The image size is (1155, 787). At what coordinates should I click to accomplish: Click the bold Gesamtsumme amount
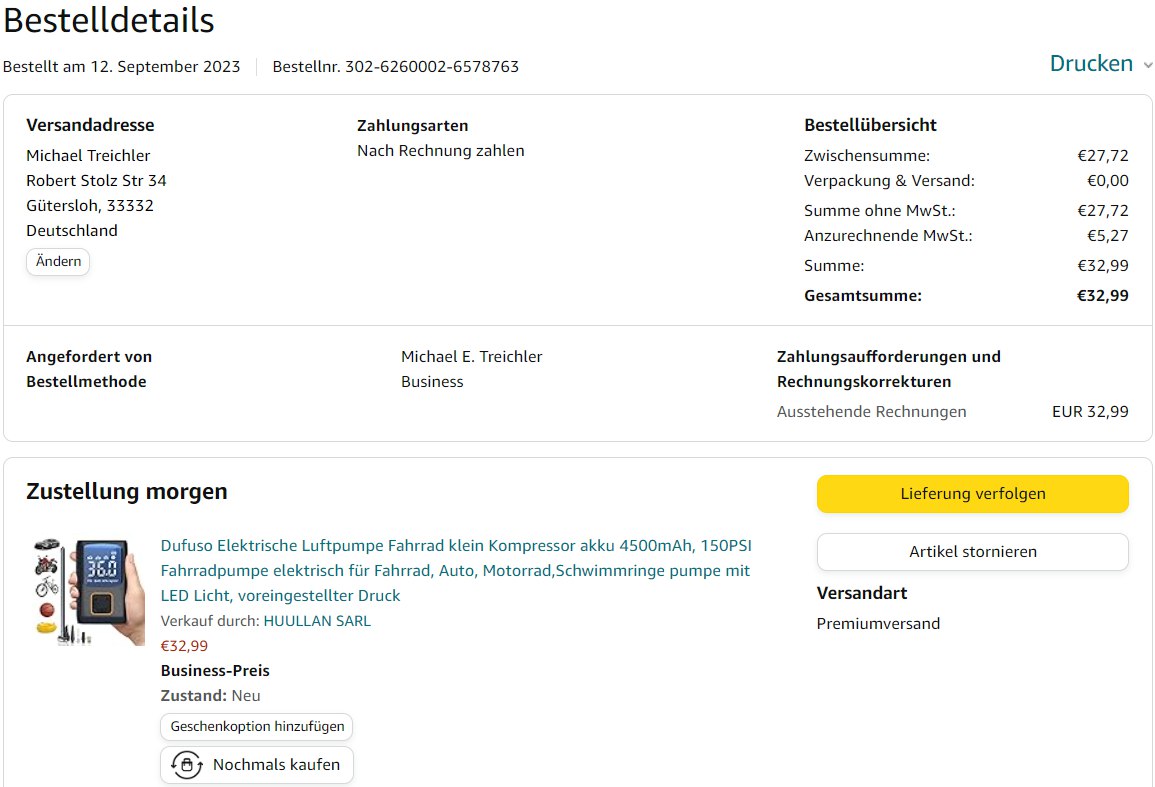1102,296
